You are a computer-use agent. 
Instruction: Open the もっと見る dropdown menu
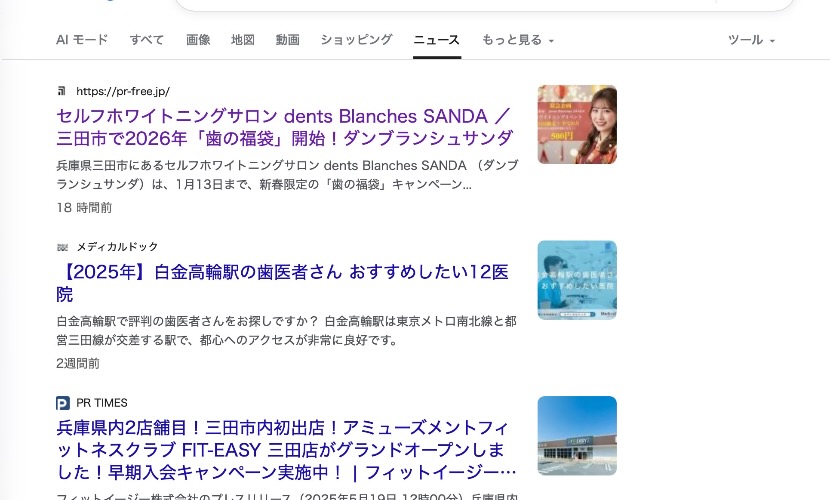[518, 40]
